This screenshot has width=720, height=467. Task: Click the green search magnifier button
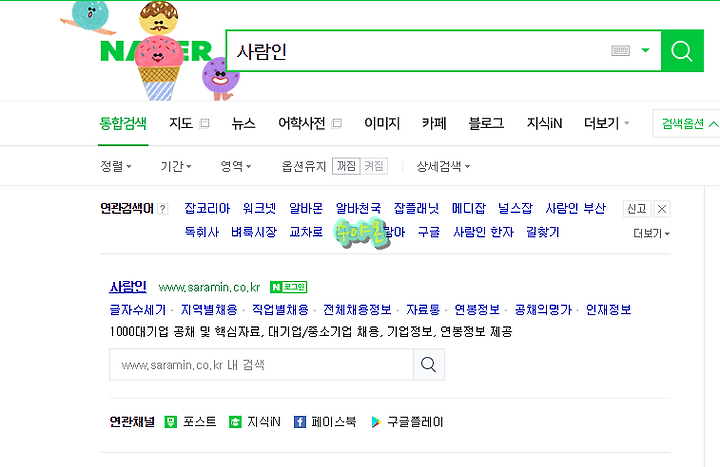(x=682, y=51)
